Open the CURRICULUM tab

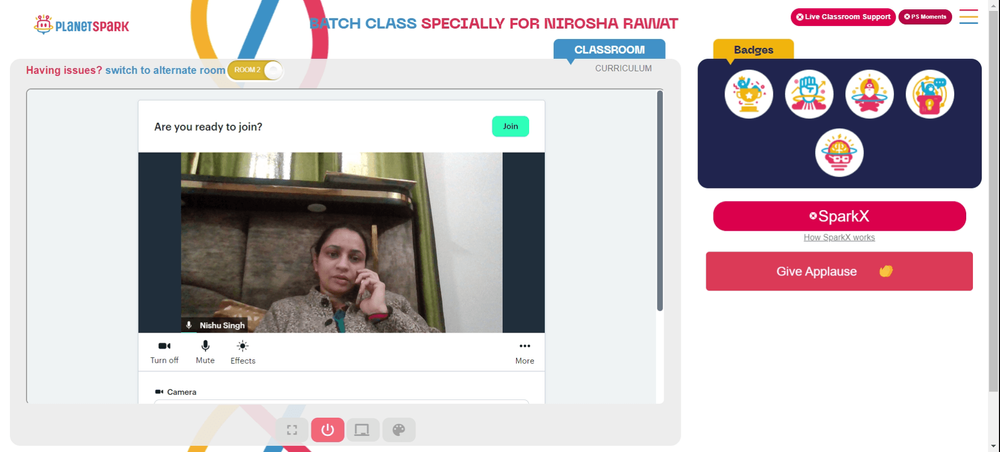623,68
